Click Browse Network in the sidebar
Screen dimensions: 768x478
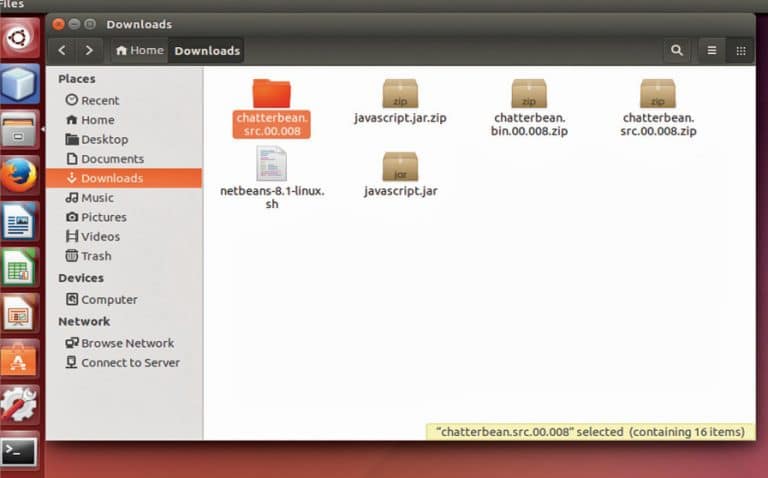(127, 343)
